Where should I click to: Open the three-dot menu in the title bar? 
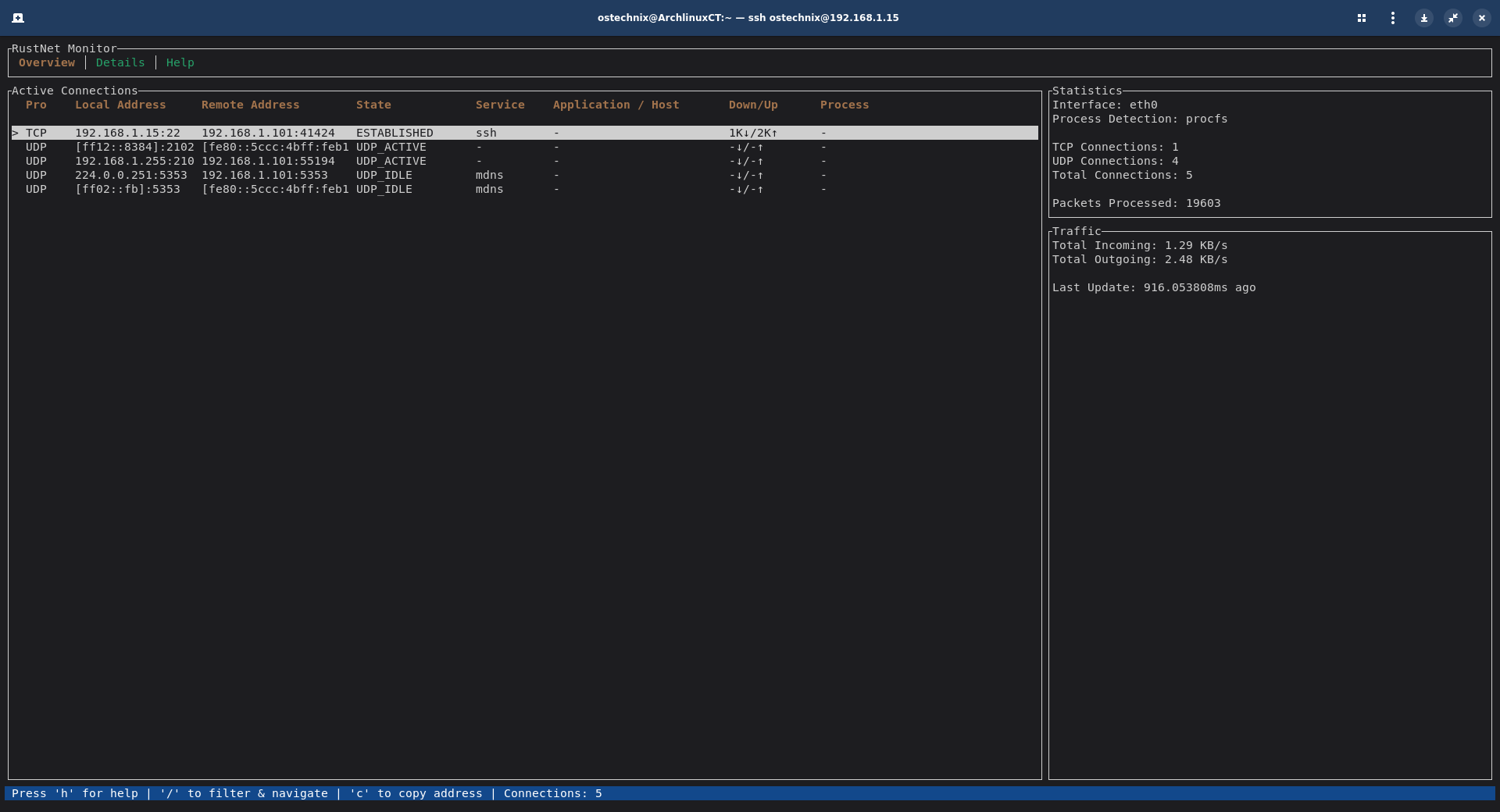[x=1392, y=17]
